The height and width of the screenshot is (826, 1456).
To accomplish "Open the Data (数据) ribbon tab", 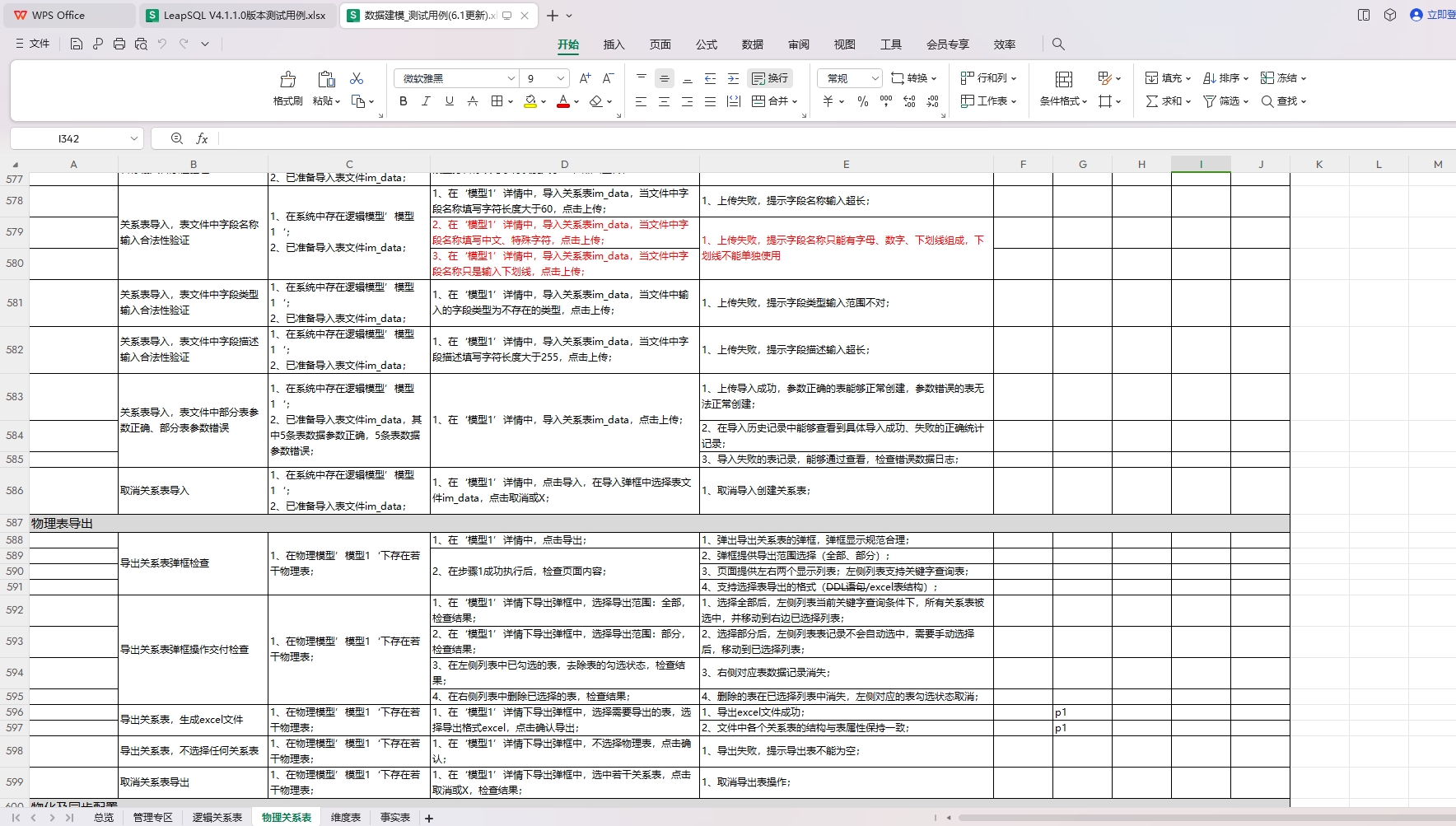I will 752,44.
